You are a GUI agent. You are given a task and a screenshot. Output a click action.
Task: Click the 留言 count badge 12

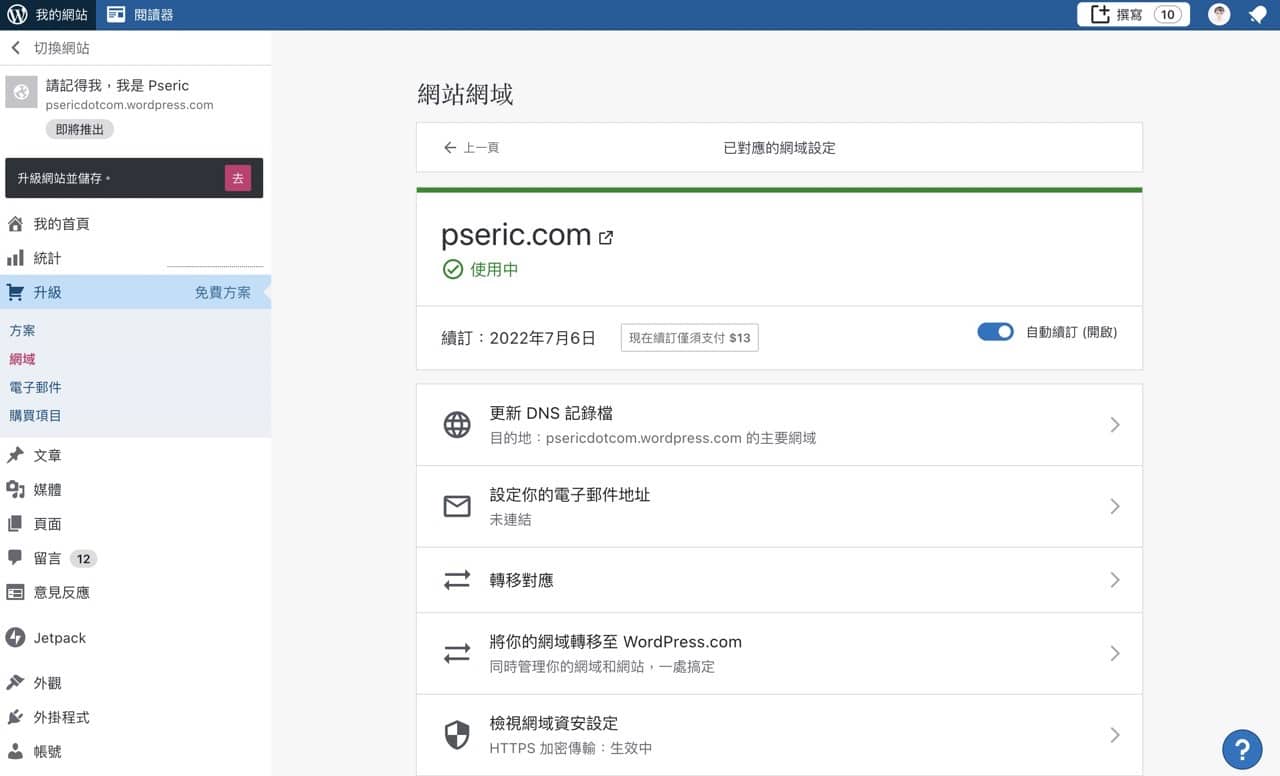point(84,559)
